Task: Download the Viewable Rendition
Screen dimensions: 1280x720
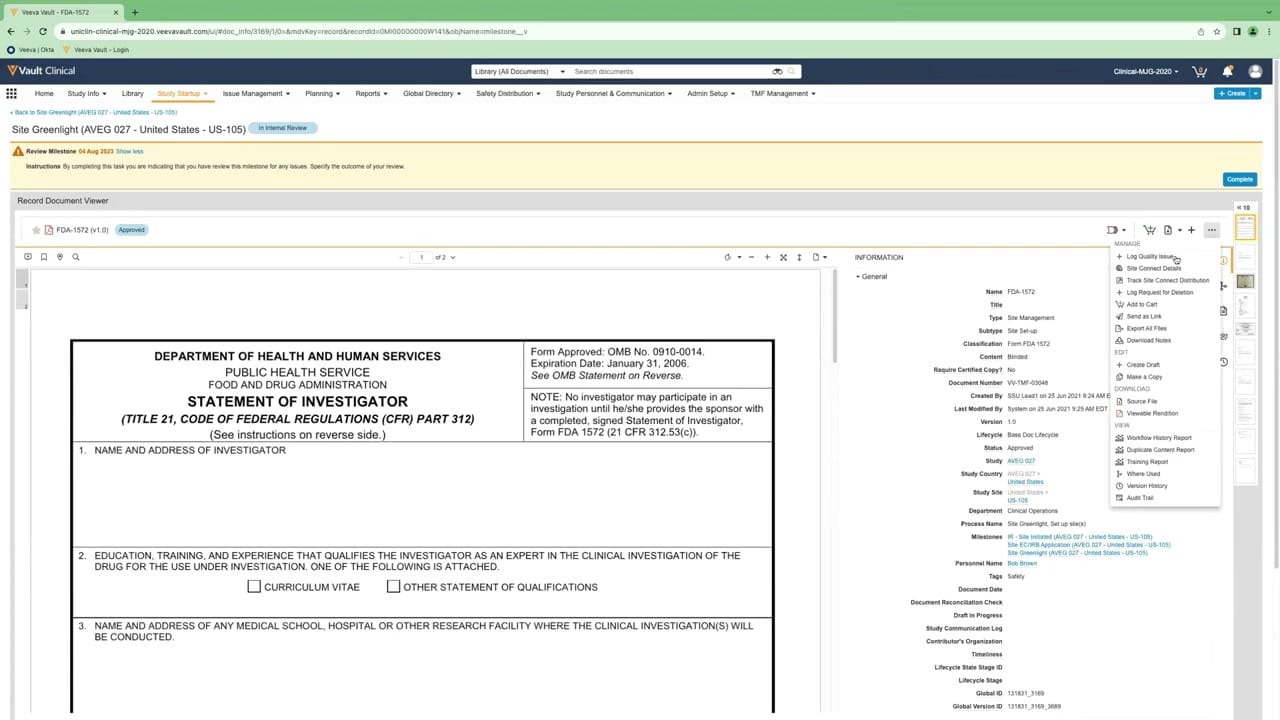Action: 1152,413
